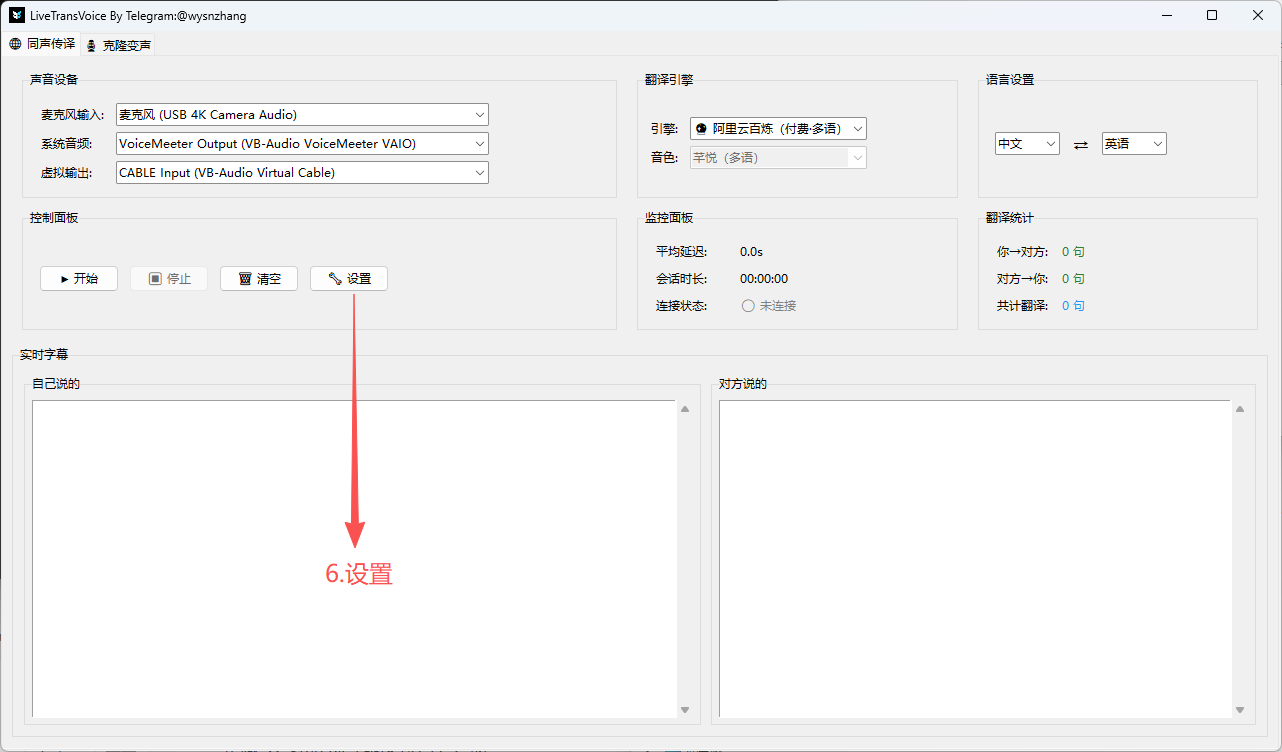
Task: Swap the source and target languages
Action: (1080, 145)
